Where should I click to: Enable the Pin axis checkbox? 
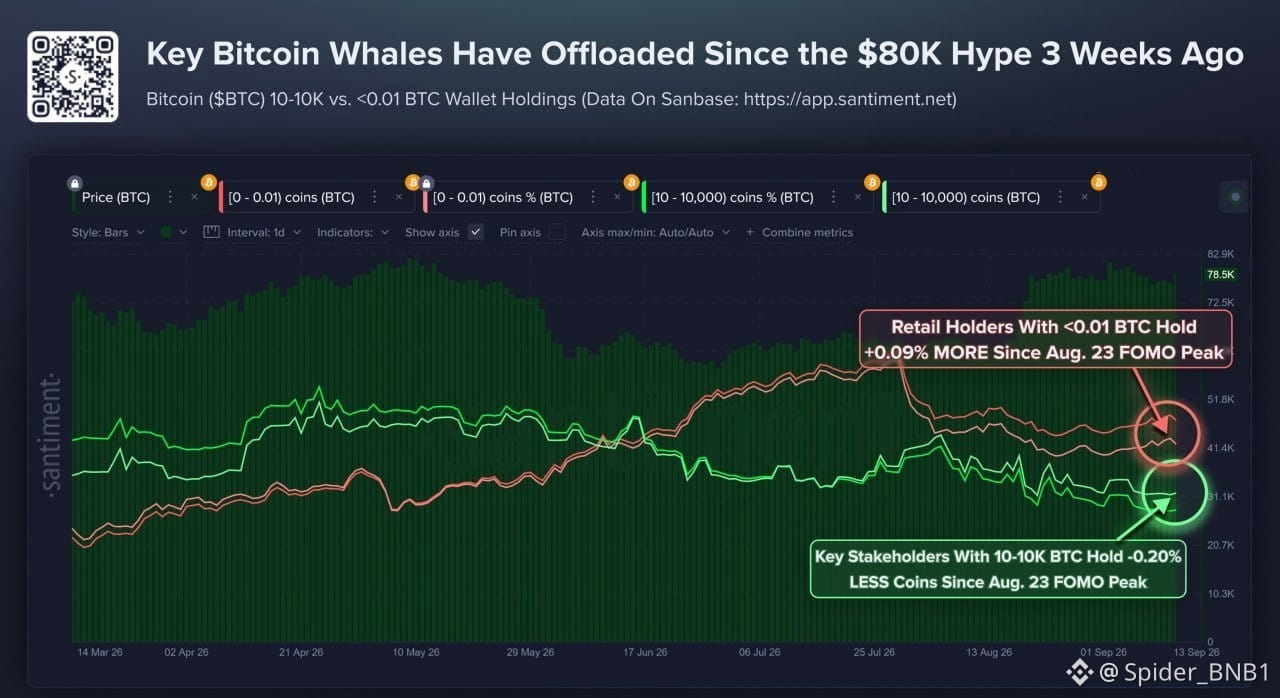(557, 232)
